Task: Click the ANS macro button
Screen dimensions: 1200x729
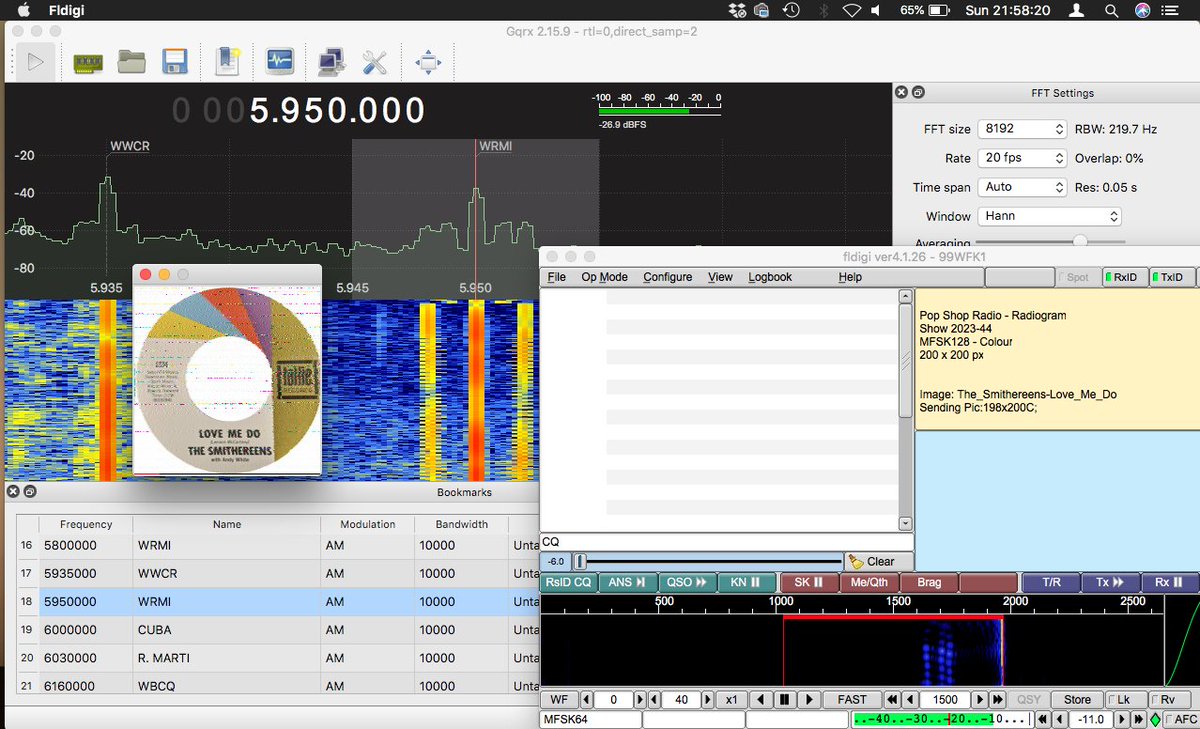Action: pos(627,582)
